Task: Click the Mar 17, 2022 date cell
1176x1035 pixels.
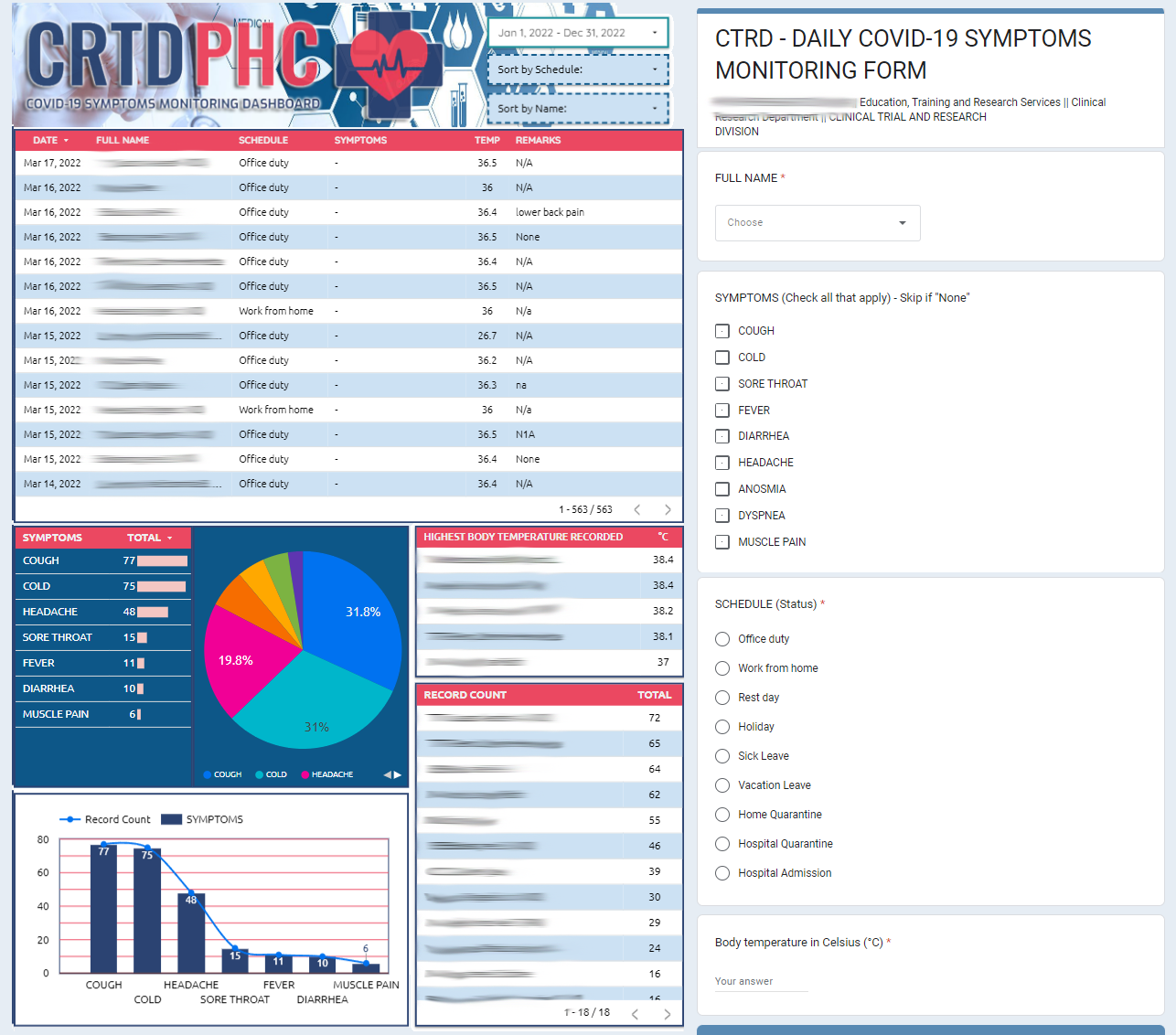Action: click(52, 163)
